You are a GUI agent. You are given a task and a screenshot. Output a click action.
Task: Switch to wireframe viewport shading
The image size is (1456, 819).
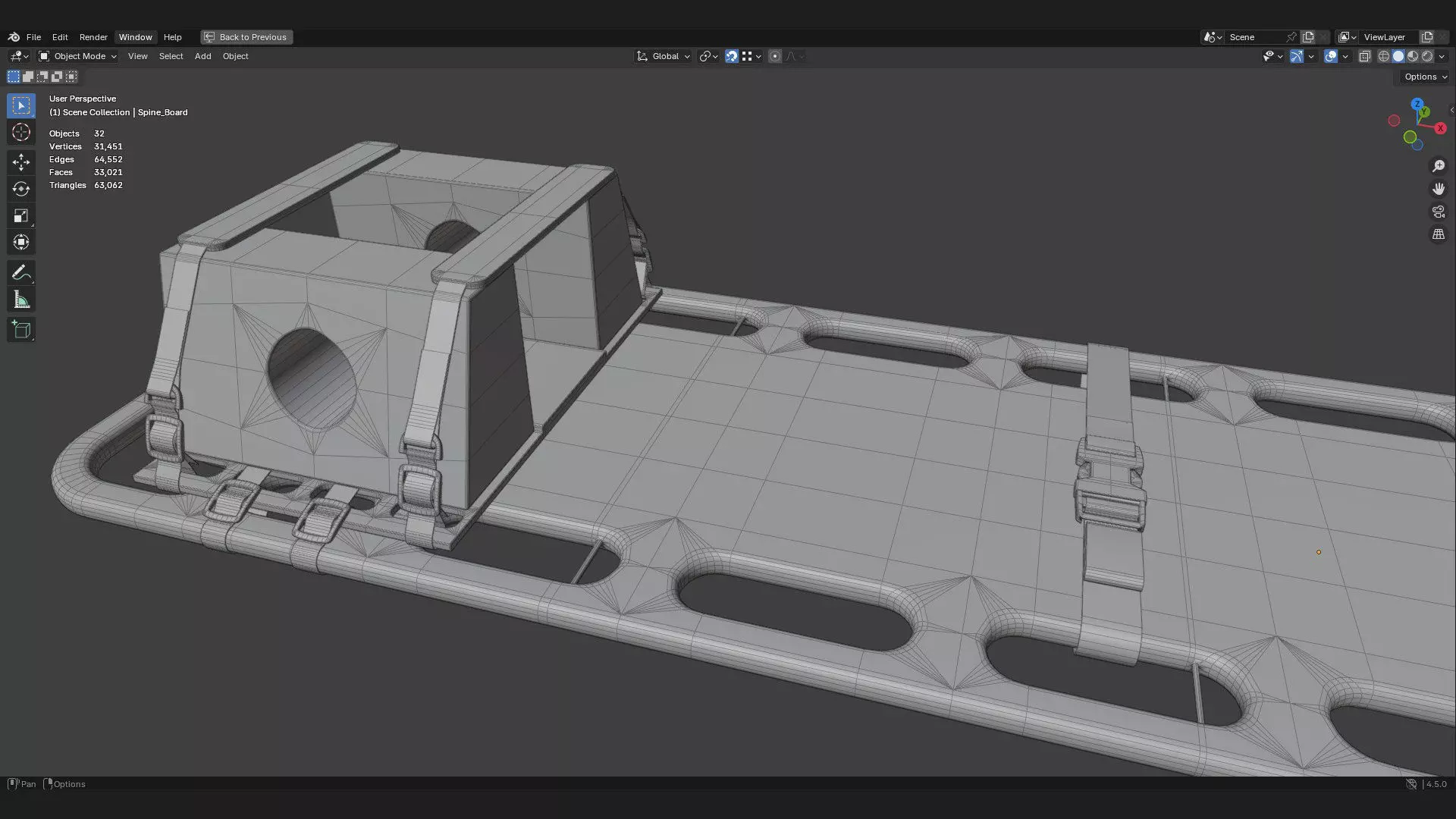coord(1383,56)
